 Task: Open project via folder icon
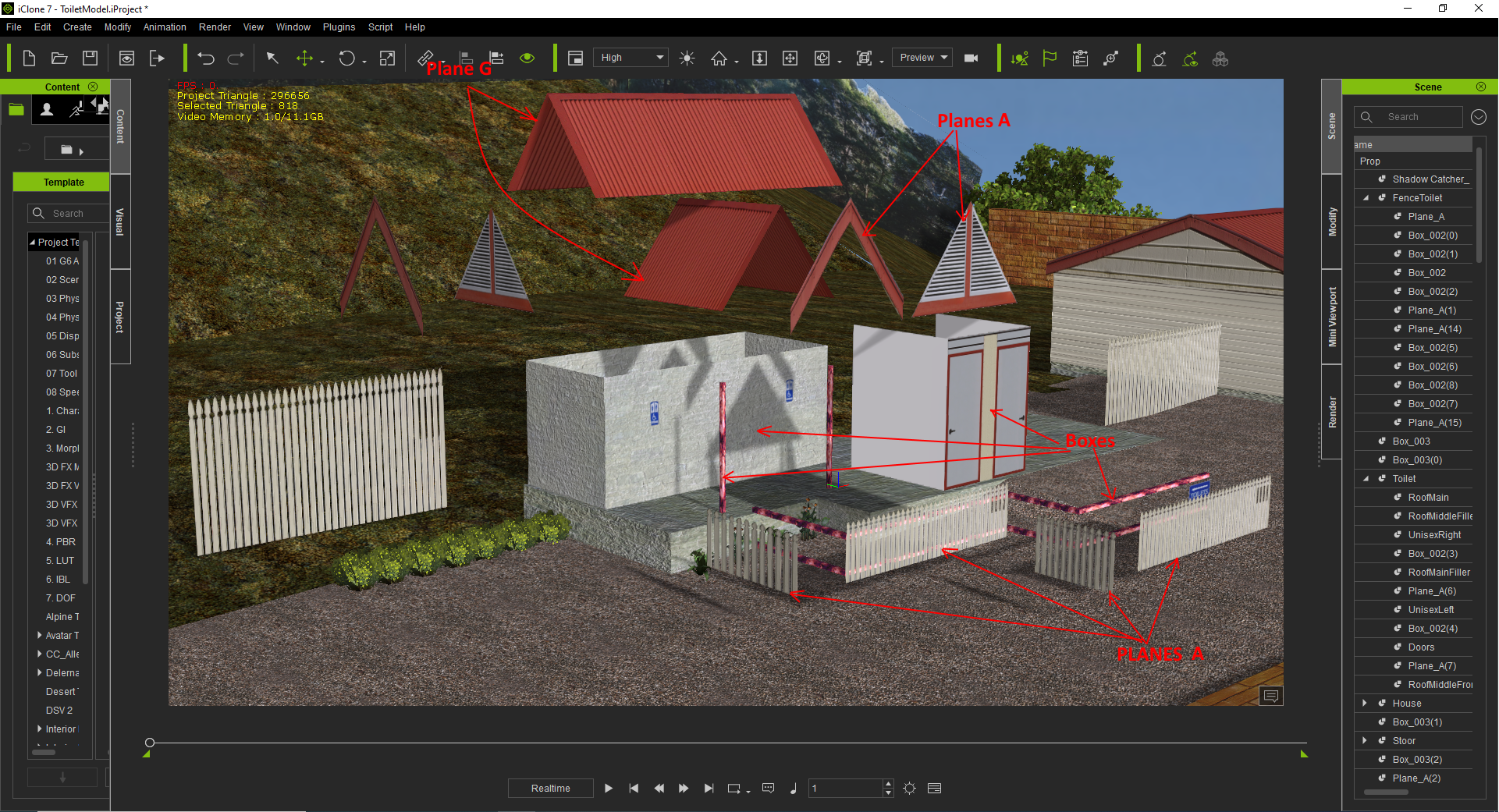click(59, 59)
